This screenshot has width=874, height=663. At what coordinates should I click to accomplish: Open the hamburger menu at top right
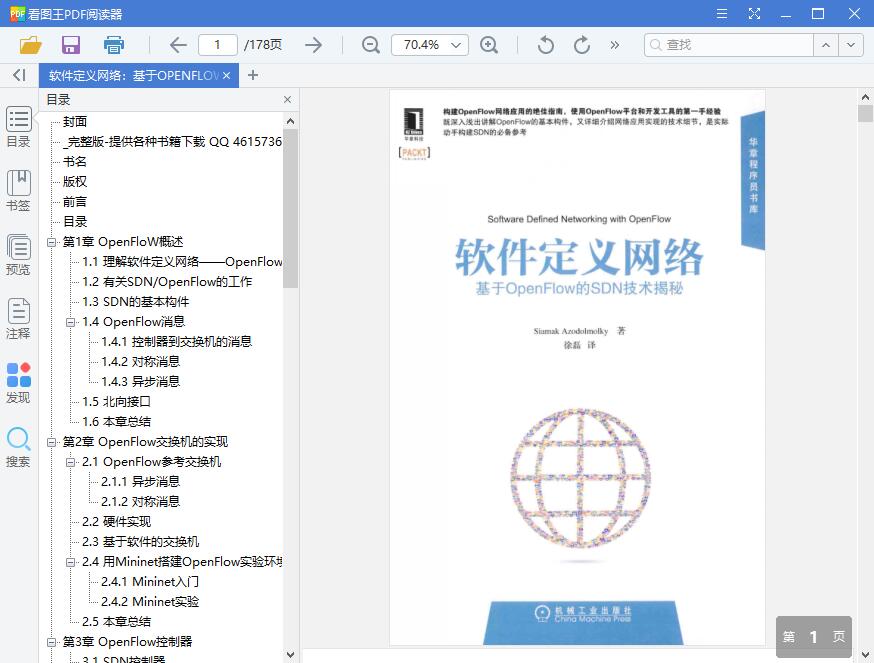[x=721, y=14]
